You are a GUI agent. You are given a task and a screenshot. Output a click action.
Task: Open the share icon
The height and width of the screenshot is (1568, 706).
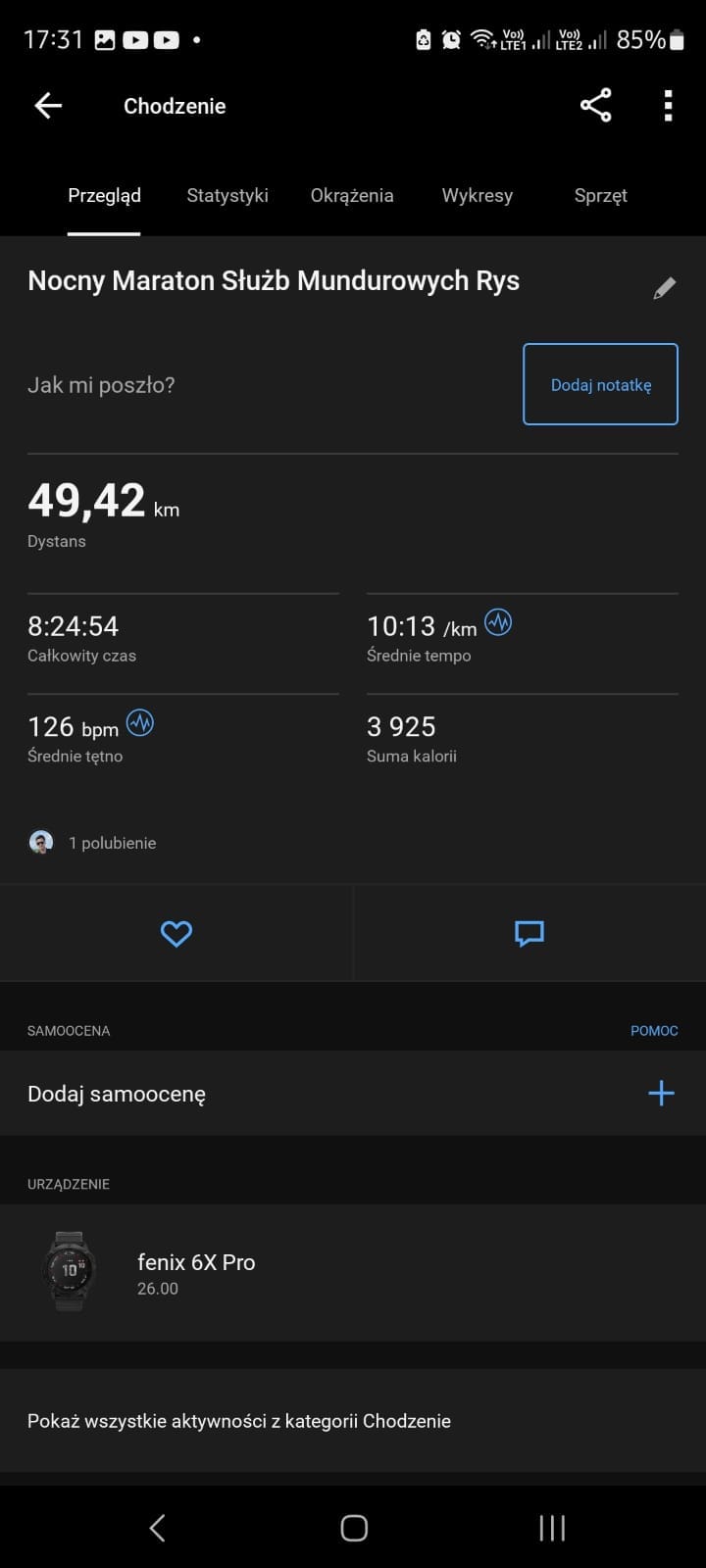[x=595, y=106]
